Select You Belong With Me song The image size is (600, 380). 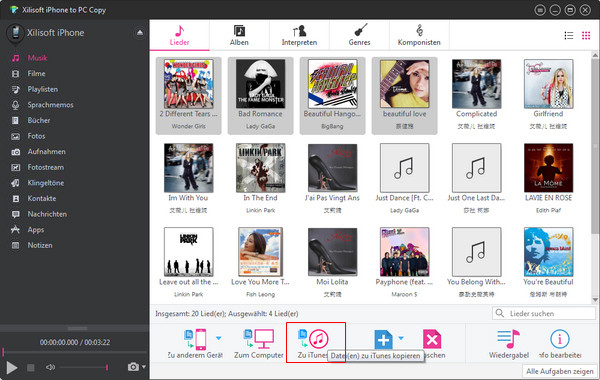(476, 264)
